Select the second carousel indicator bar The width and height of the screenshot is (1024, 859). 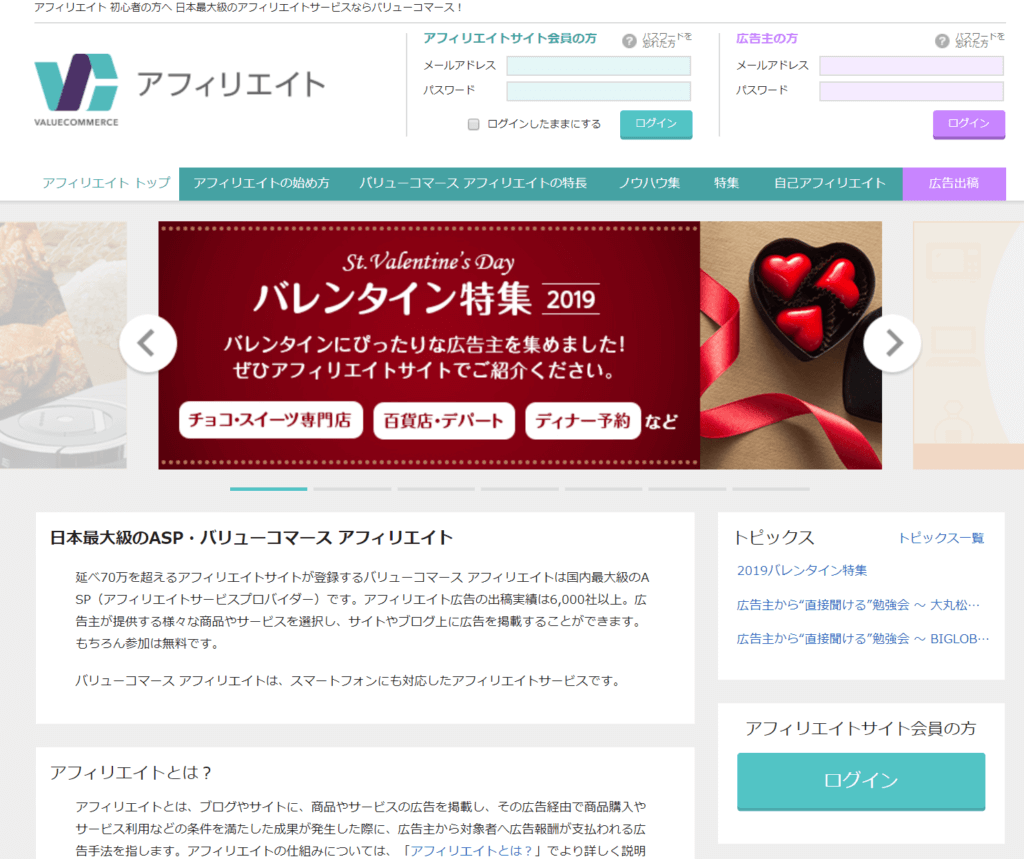[352, 489]
